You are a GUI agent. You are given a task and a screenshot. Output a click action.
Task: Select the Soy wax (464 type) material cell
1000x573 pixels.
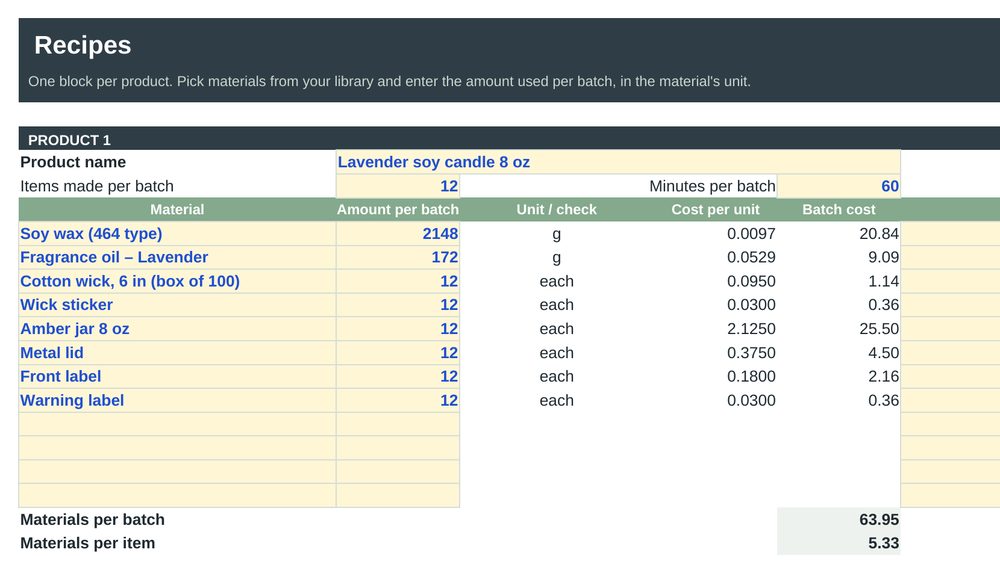coord(177,234)
